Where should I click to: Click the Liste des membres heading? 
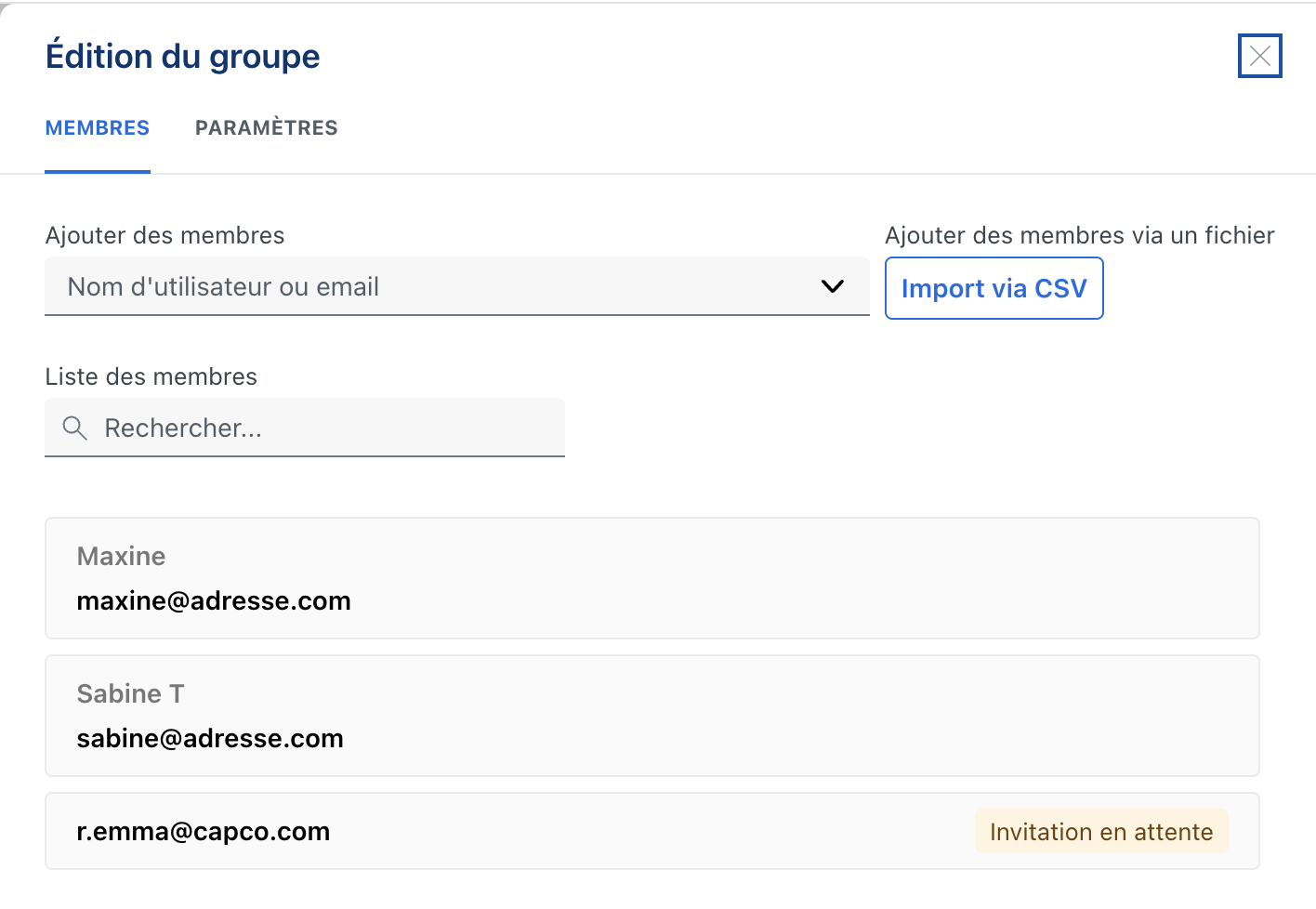coord(151,376)
